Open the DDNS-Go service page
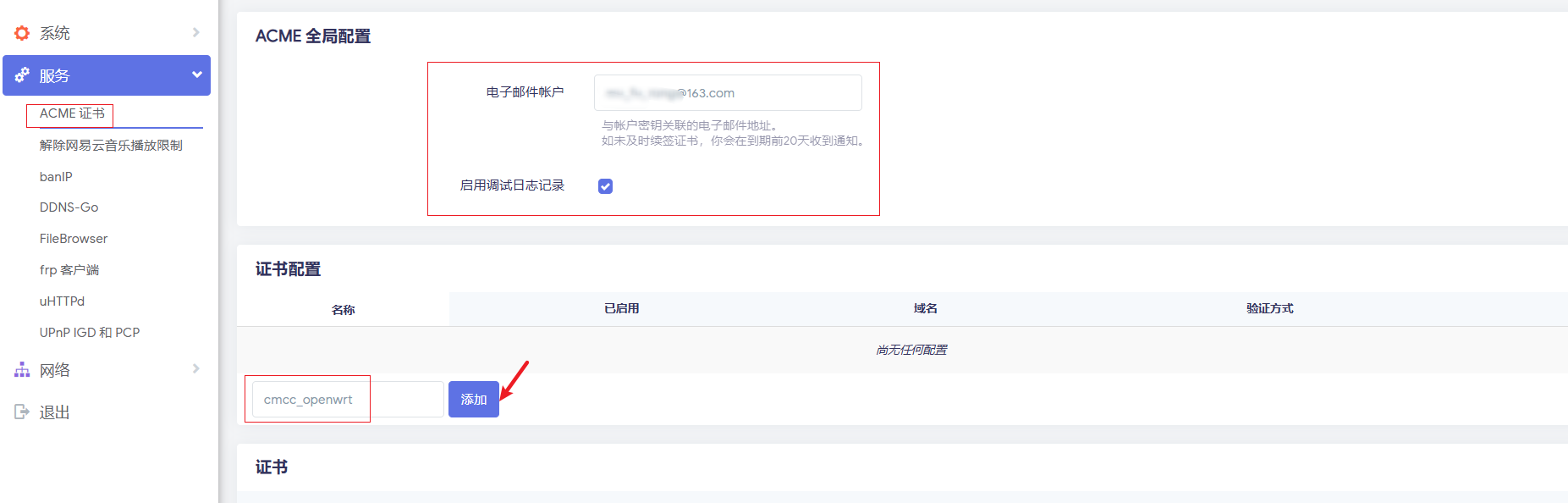The image size is (1568, 503). (69, 207)
